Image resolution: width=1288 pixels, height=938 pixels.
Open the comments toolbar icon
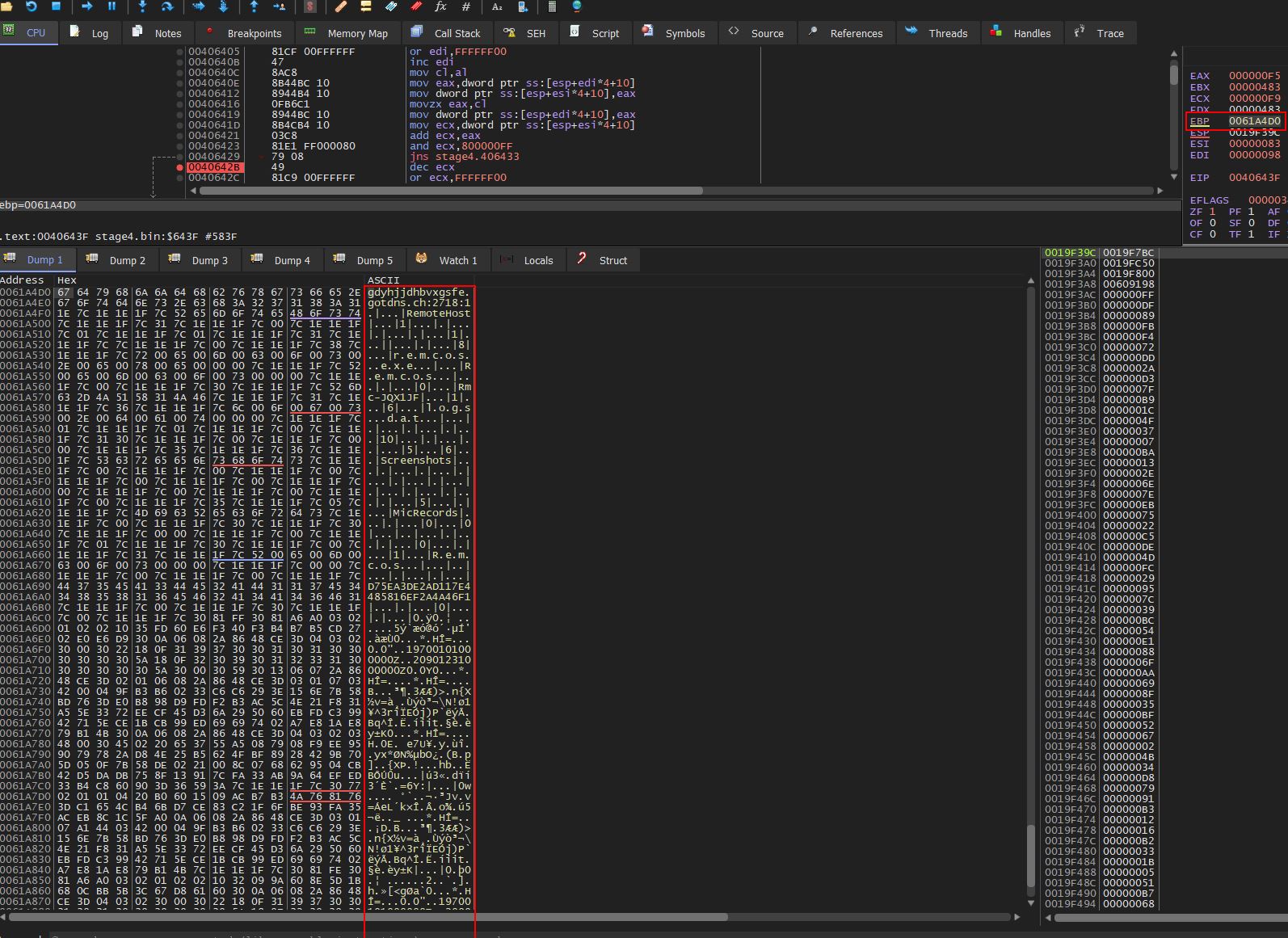pos(365,6)
